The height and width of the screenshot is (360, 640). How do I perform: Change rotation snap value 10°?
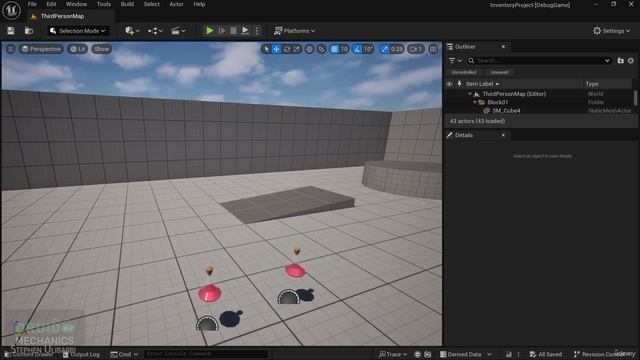(x=369, y=49)
